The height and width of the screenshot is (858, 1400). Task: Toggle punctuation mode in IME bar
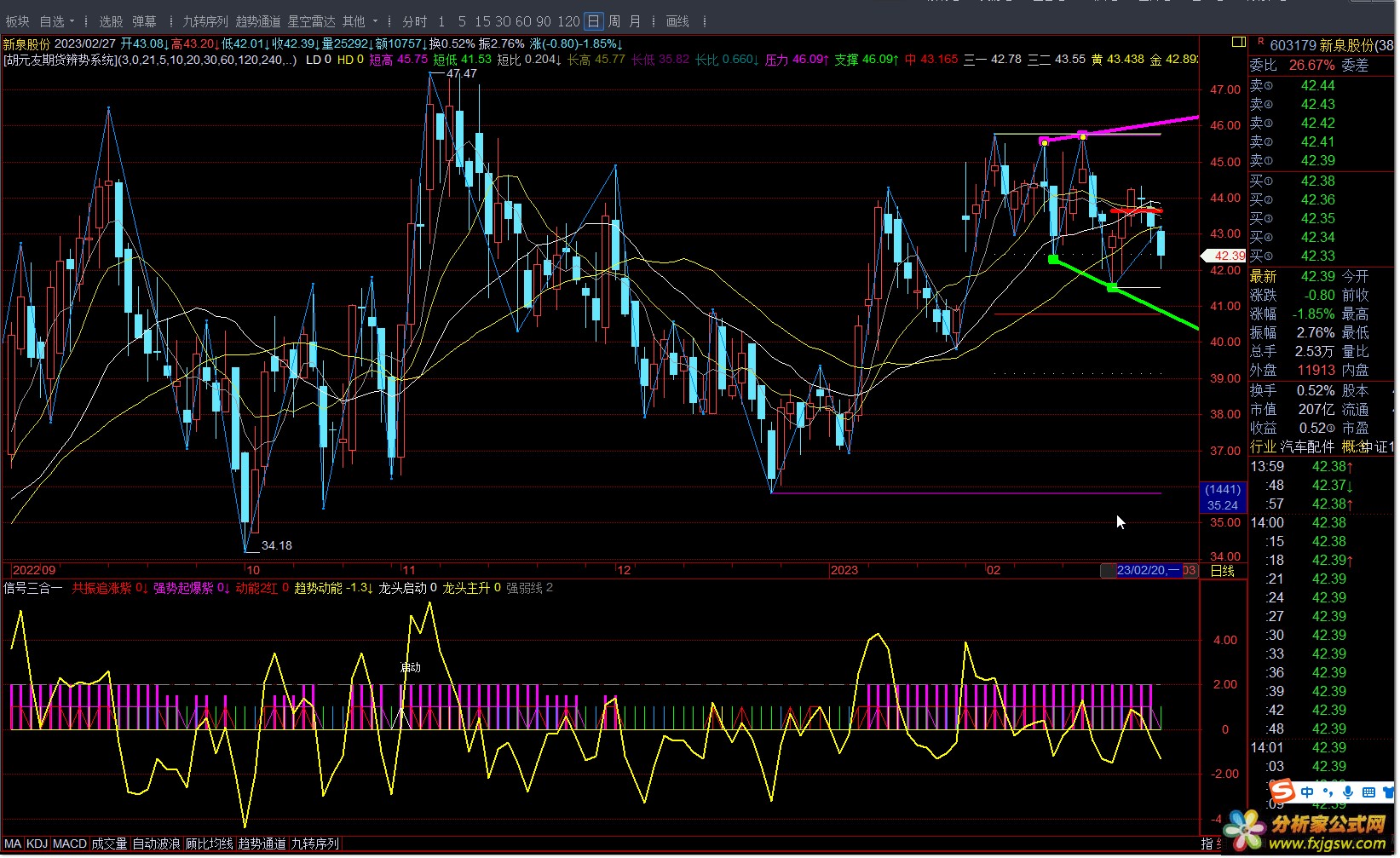[1328, 792]
